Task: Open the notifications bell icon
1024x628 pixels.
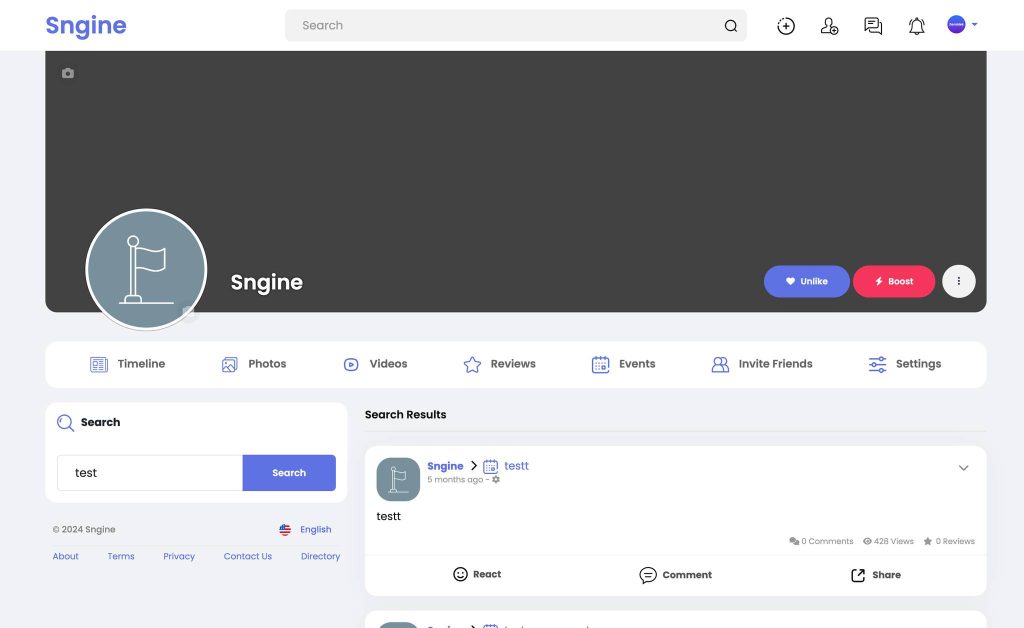Action: point(917,25)
